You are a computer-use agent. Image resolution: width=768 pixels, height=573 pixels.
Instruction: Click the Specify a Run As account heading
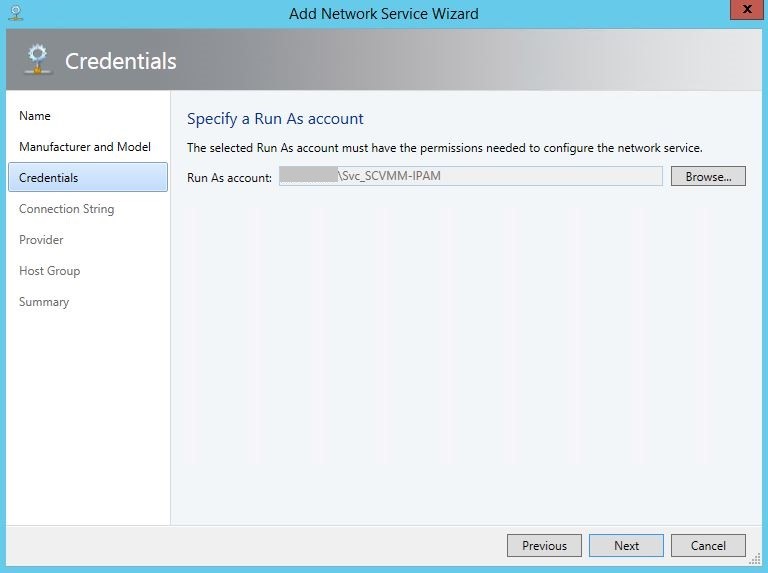tap(275, 119)
